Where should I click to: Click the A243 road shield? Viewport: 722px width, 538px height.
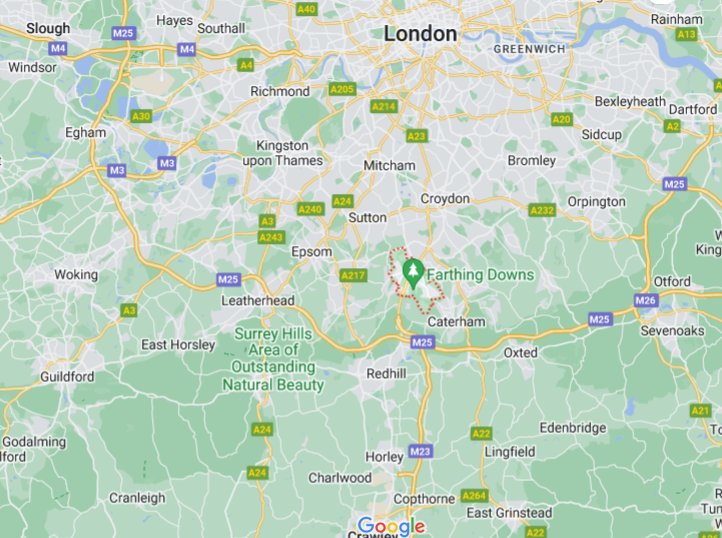(271, 238)
